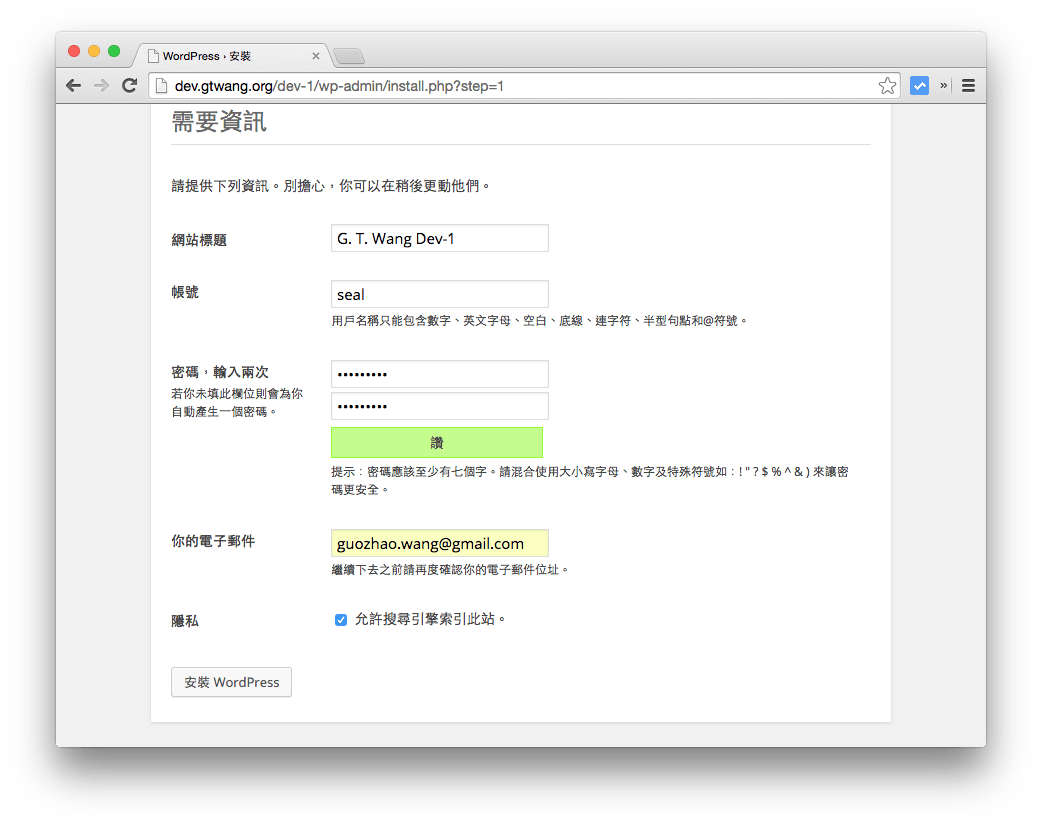The width and height of the screenshot is (1042, 827).
Task: Click the first password entry field
Action: 439,373
